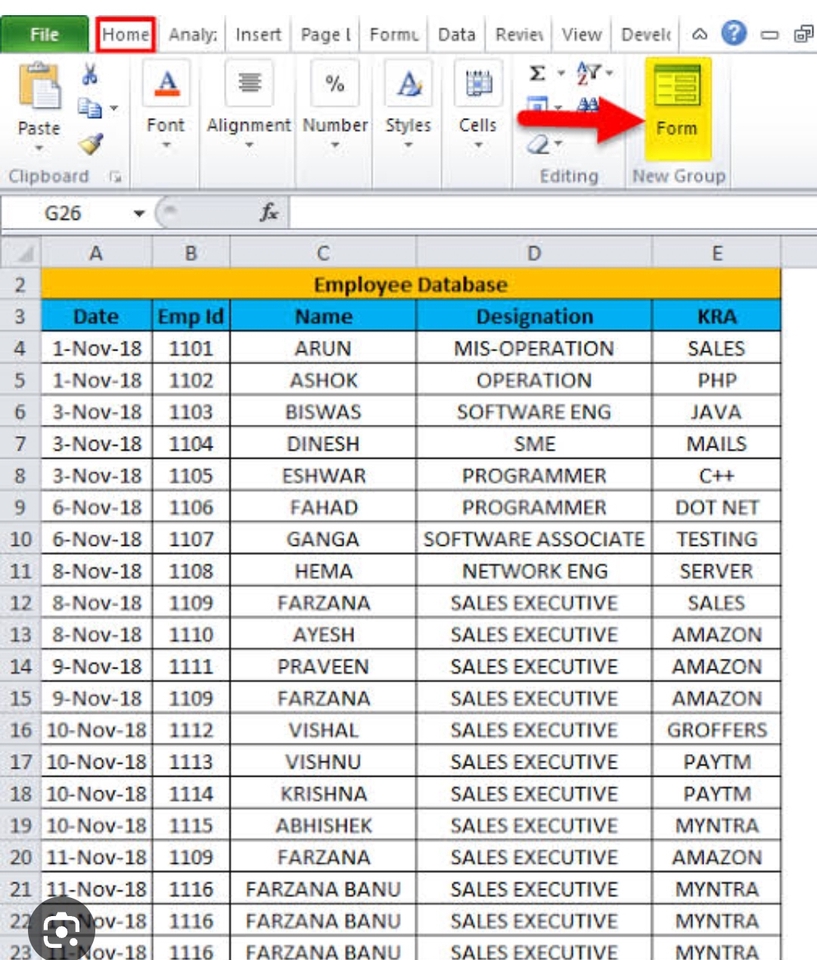Click the Name Box showing G26
Viewport: 817px width, 960px height.
coord(66,213)
